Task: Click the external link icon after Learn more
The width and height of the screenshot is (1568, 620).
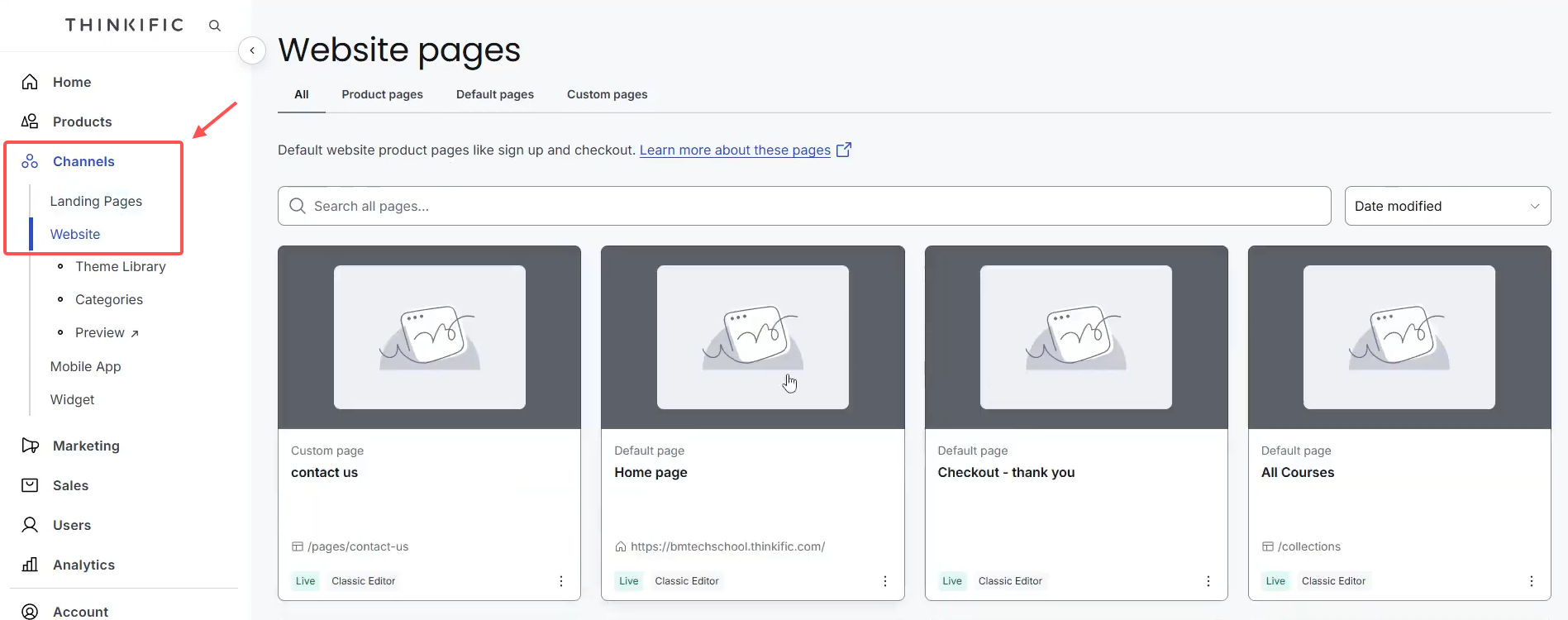Action: [844, 150]
